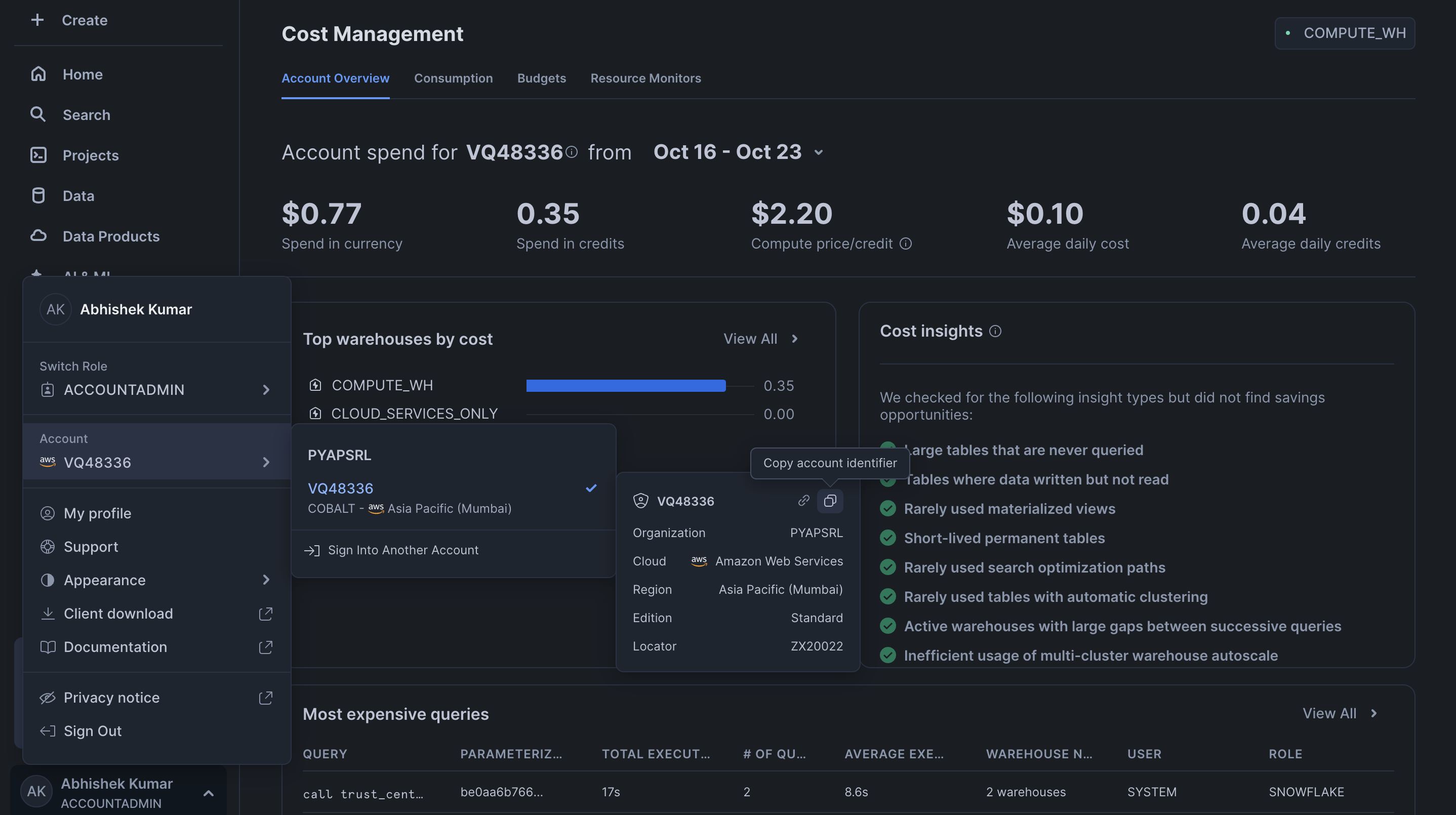This screenshot has height=815, width=1456.
Task: Click the Projects icon in the sidebar
Action: (38, 155)
